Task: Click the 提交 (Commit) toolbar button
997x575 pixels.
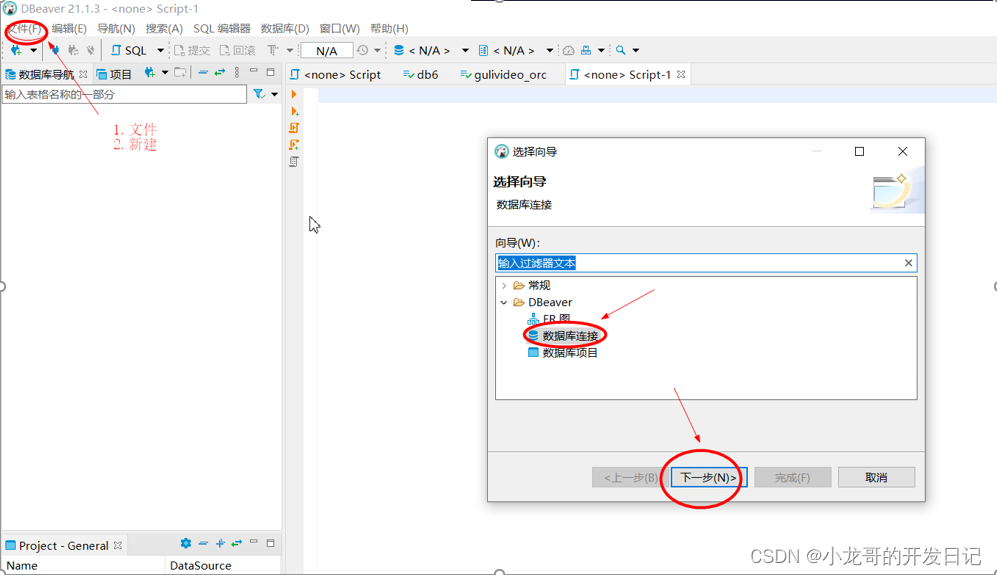Action: click(x=192, y=50)
